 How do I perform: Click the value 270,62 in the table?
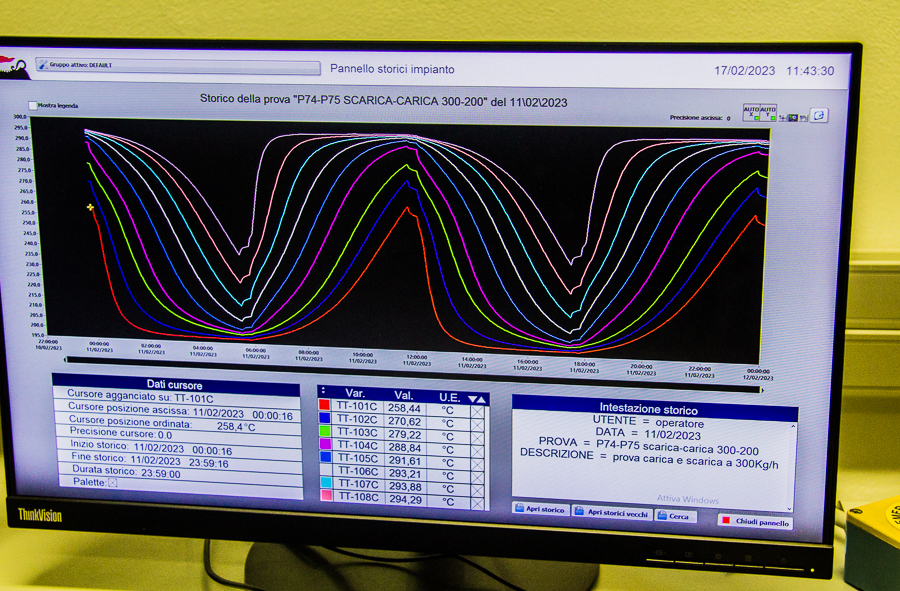(405, 421)
